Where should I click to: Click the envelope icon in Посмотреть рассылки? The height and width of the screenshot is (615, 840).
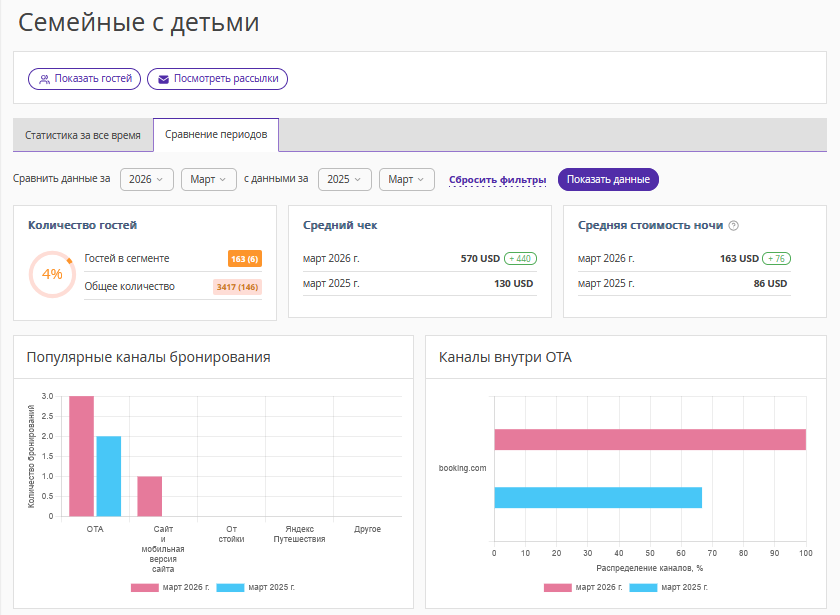(163, 79)
